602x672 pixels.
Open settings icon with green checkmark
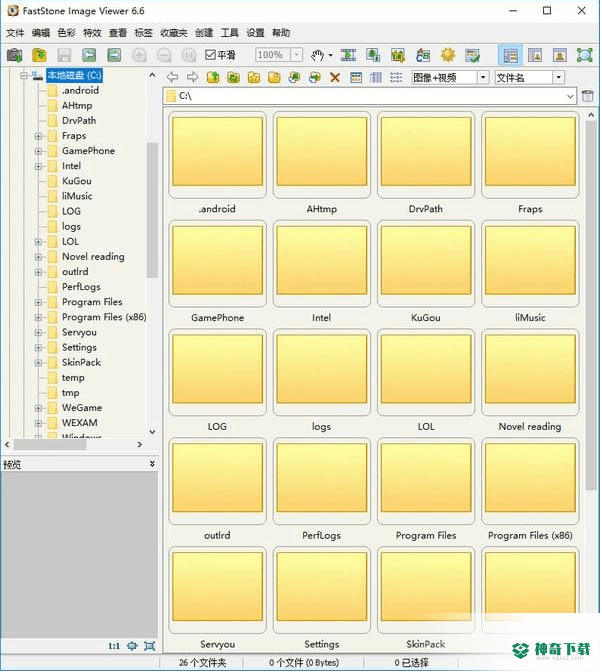[x=473, y=55]
